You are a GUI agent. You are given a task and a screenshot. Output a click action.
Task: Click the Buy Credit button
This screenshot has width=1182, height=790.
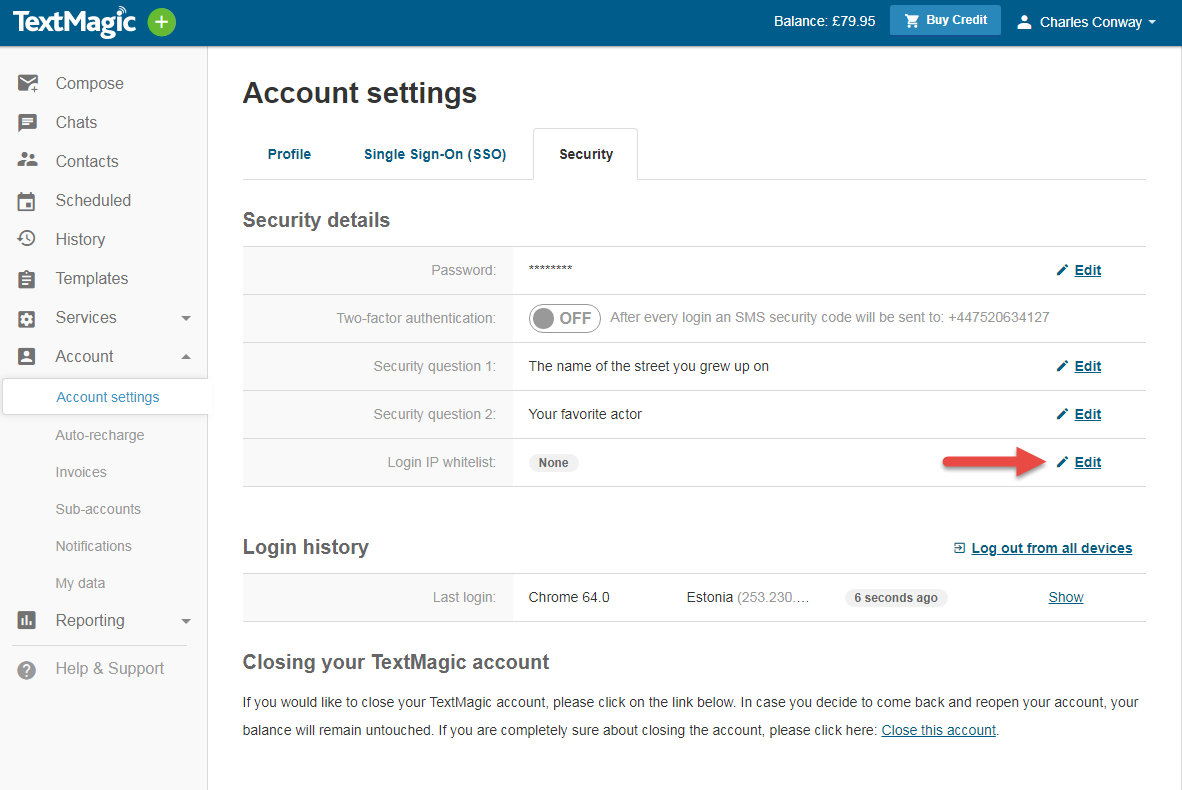tap(945, 21)
